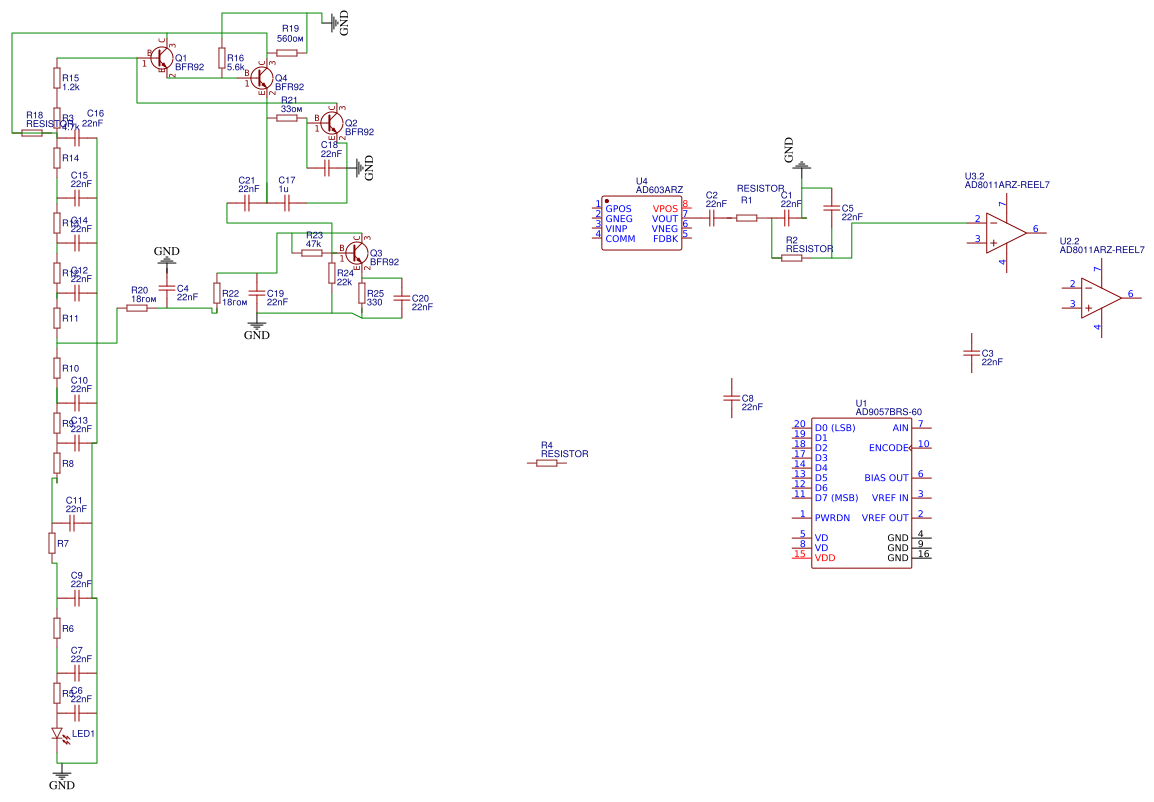The image size is (1154, 802).
Task: Select the Q1 BFR92 transistor symbol
Action: (x=162, y=60)
